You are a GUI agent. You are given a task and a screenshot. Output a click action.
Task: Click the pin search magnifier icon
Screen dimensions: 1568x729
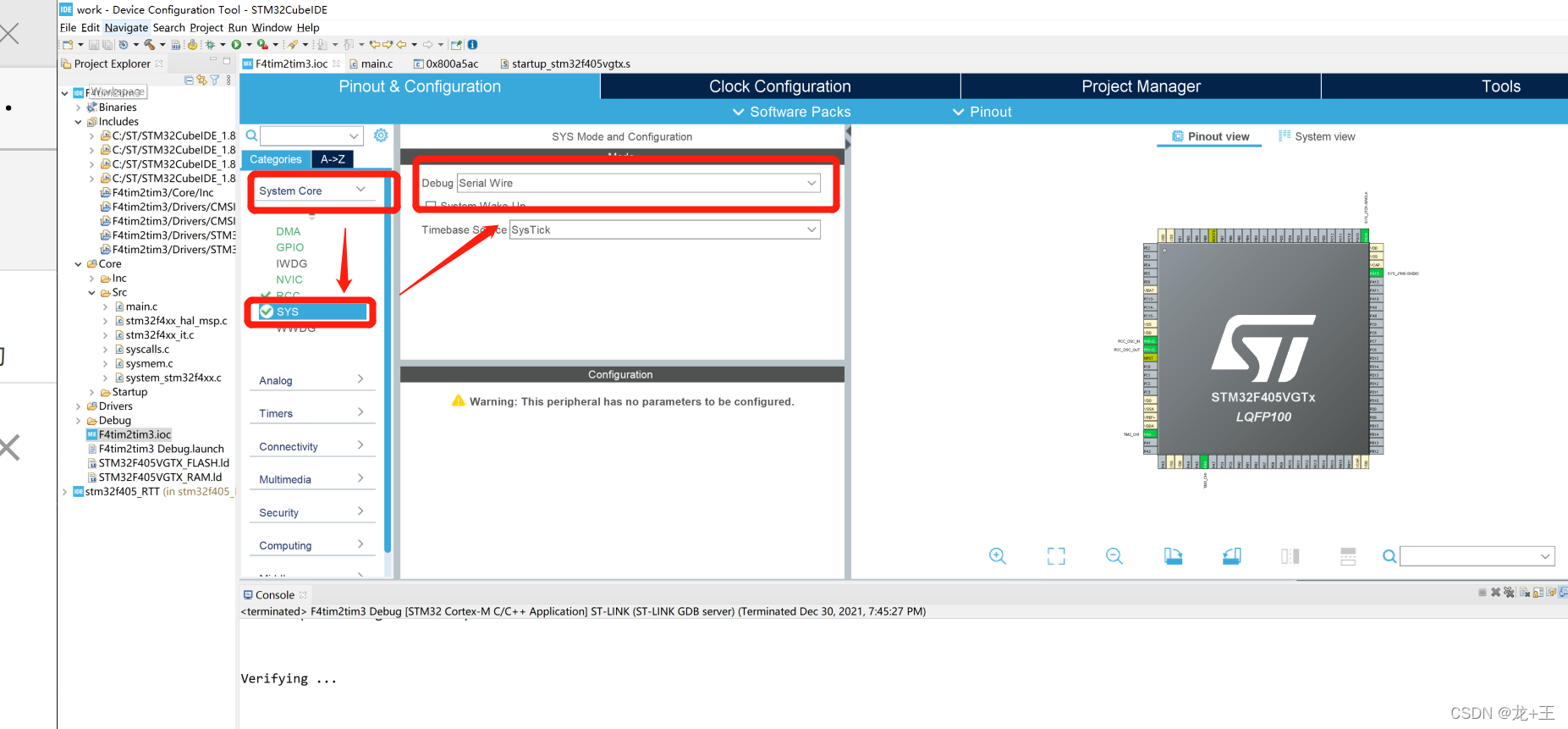coord(1389,556)
